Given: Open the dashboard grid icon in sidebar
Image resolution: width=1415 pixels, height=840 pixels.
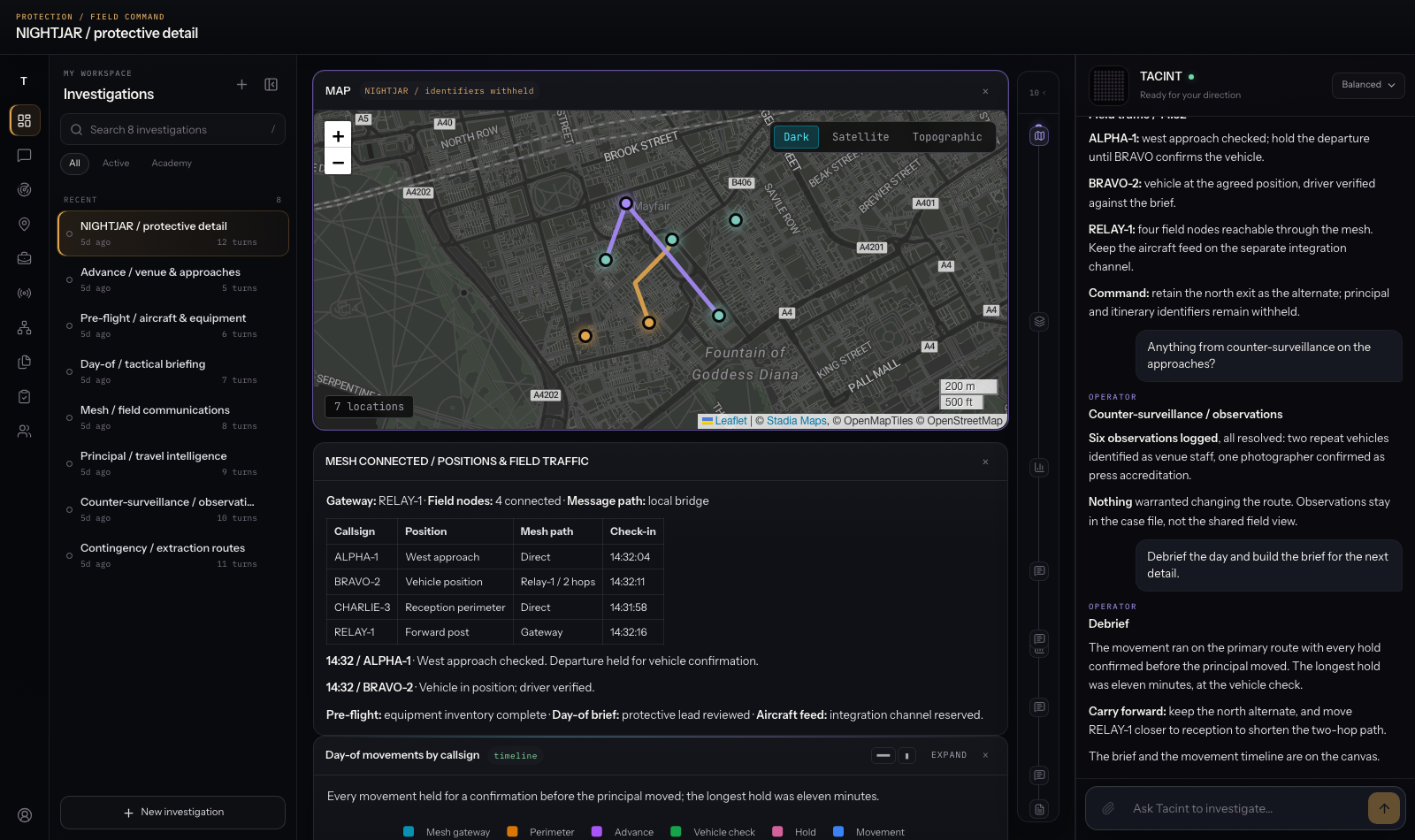Looking at the screenshot, I should click(x=25, y=120).
